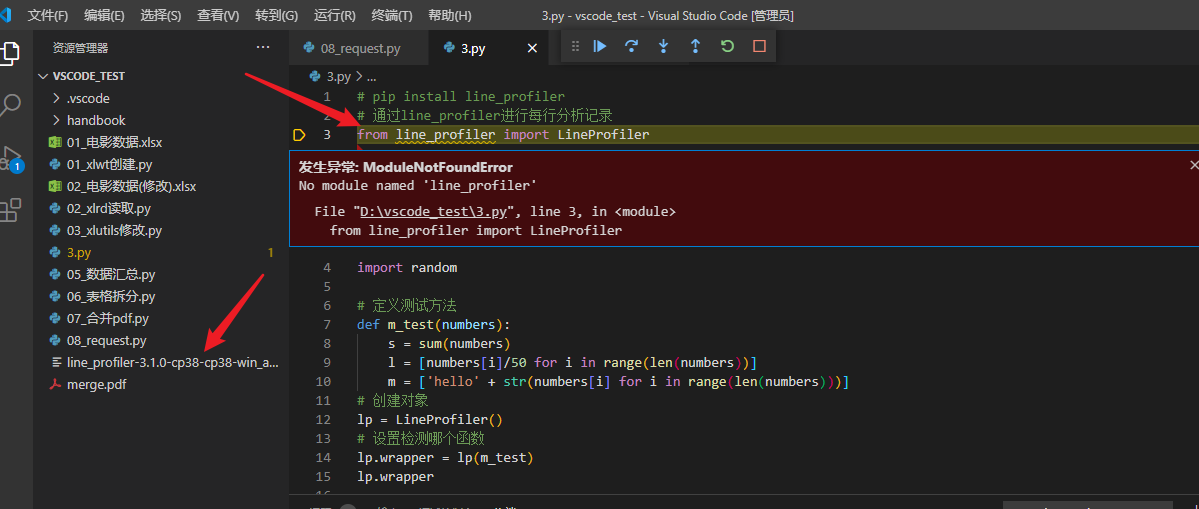Open the 选择(S) menu

point(161,15)
